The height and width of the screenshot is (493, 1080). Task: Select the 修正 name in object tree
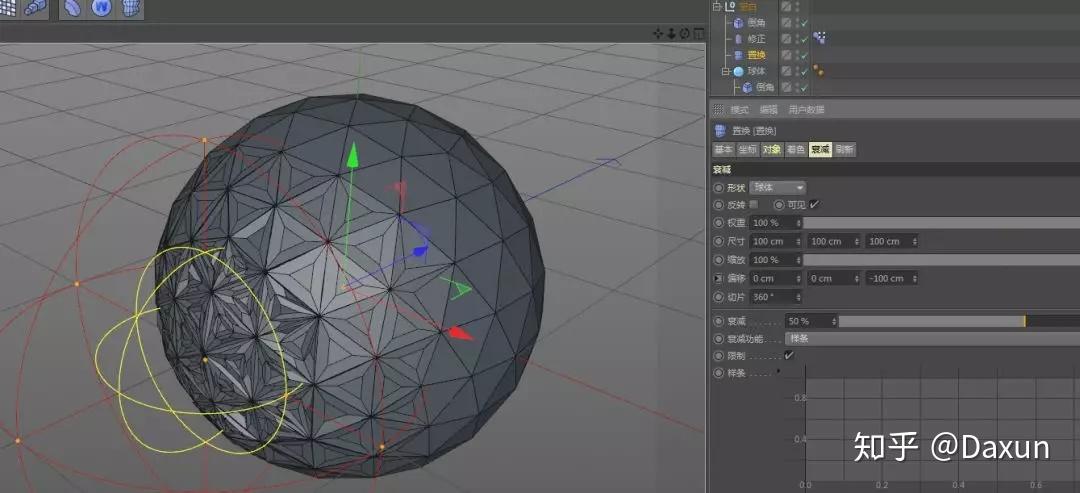pos(756,39)
